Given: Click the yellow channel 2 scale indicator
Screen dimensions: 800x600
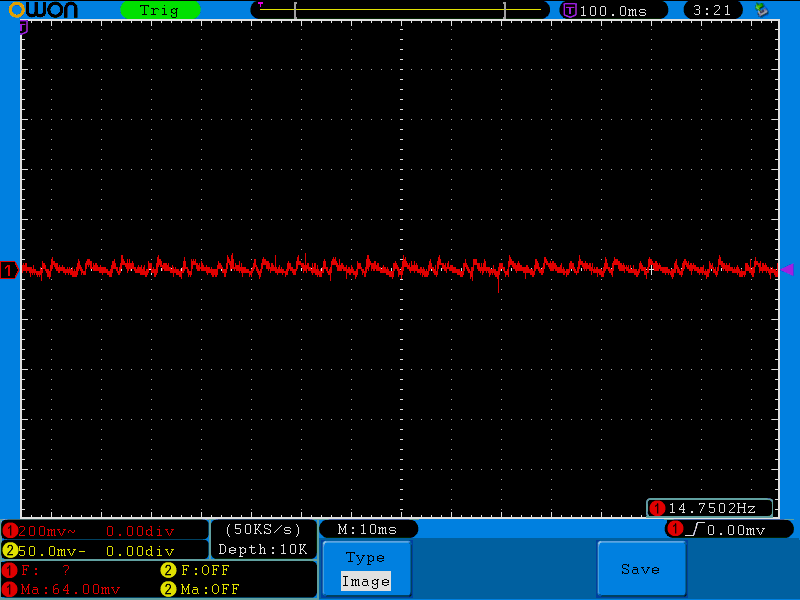Looking at the screenshot, I should pos(10,551).
